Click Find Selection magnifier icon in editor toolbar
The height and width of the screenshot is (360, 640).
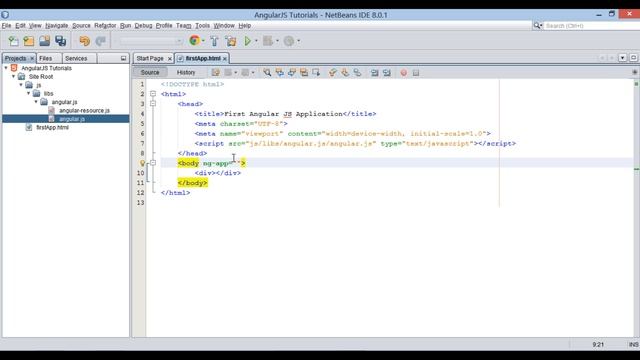click(267, 73)
